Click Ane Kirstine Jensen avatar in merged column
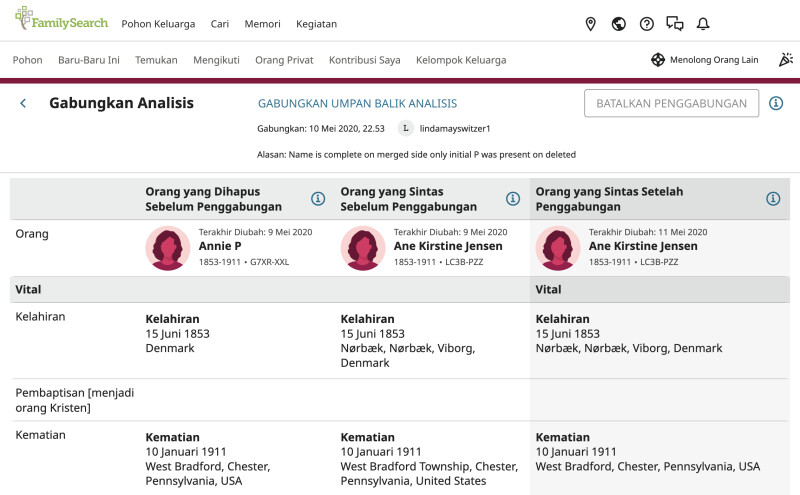Screen dimensions: 800x495 point(558,248)
